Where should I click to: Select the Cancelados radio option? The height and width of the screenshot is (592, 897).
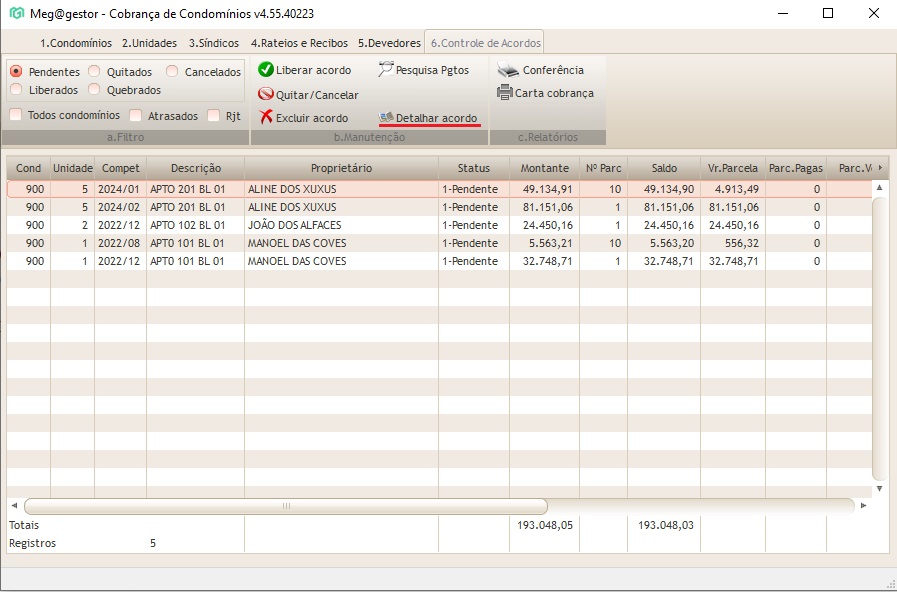tap(172, 72)
